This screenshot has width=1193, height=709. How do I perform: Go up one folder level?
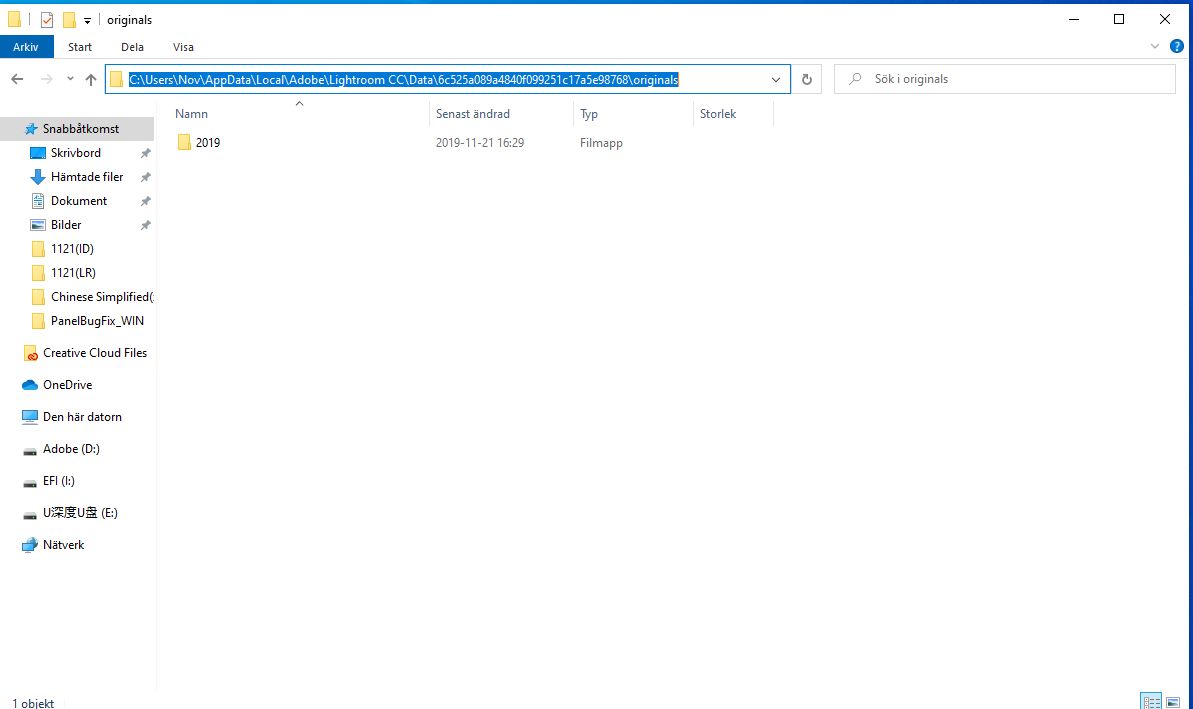[91, 79]
